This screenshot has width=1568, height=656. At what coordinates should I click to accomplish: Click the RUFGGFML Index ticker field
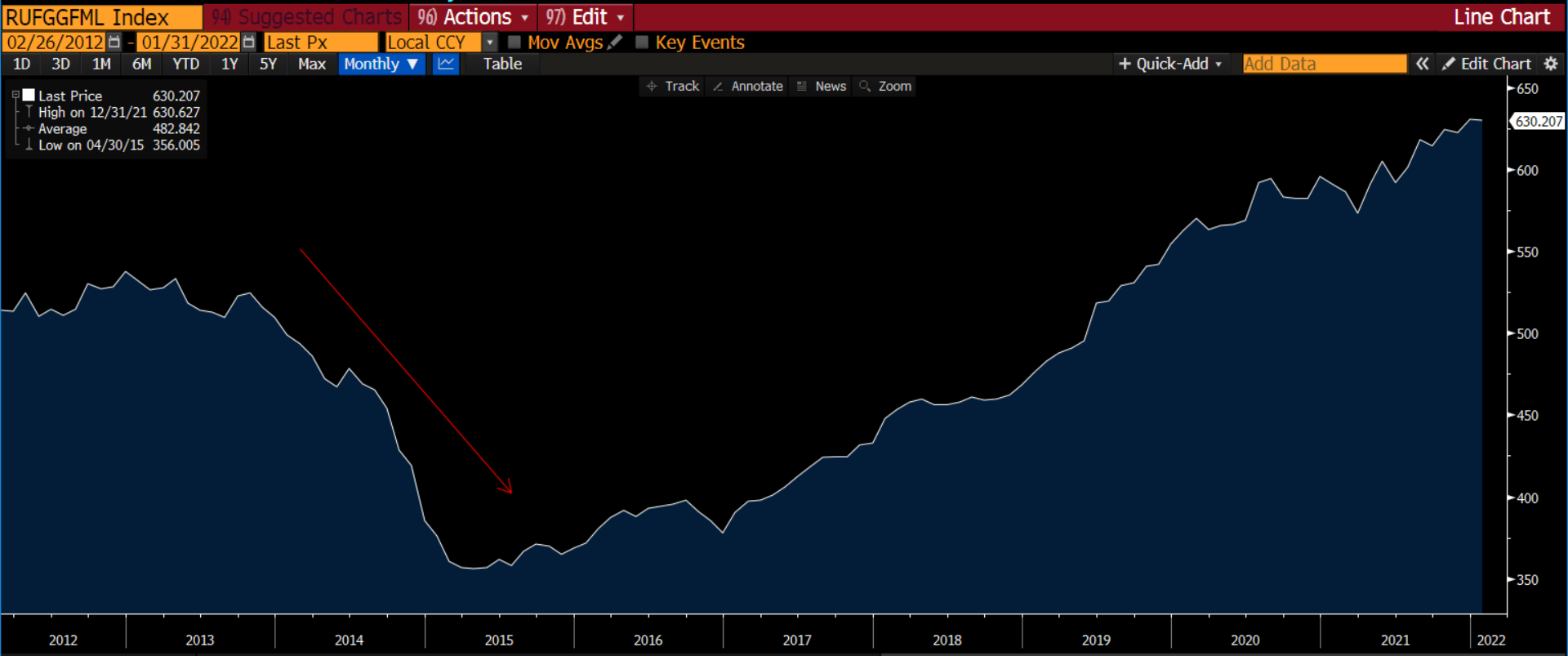pos(102,17)
